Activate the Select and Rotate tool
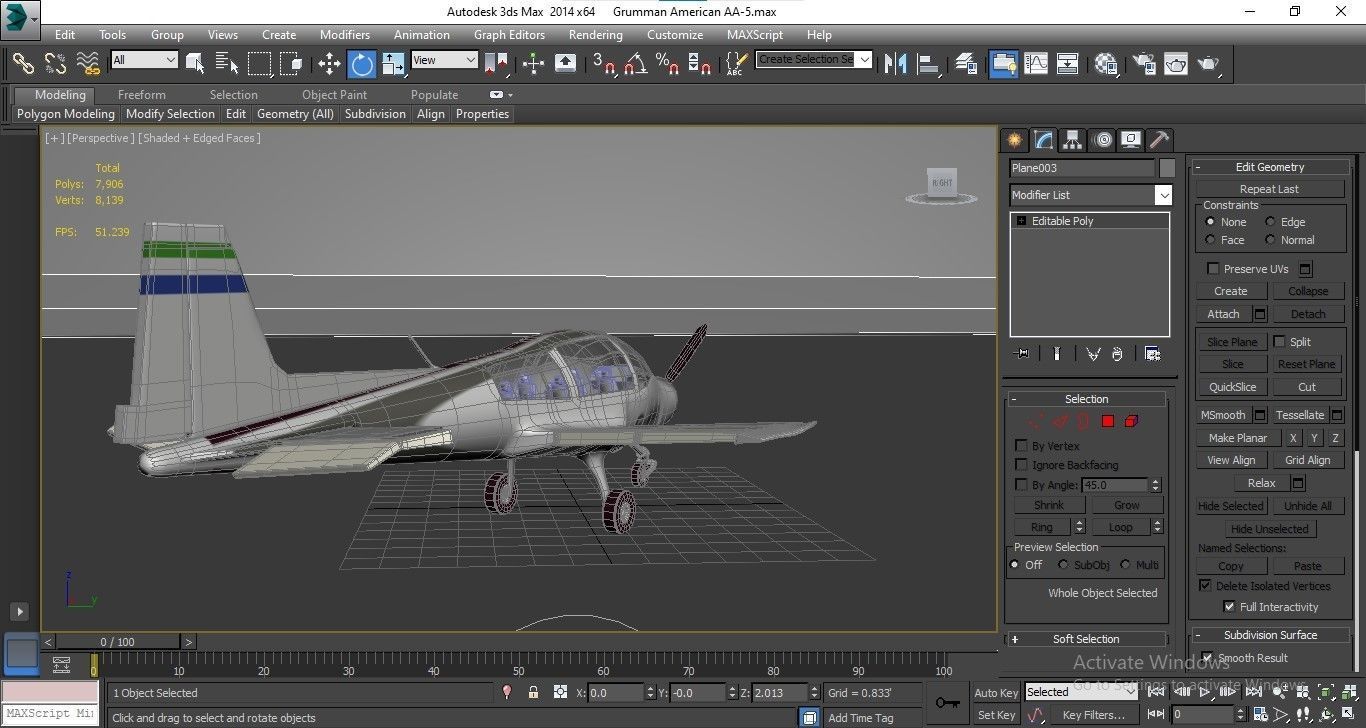This screenshot has height=728, width=1366. (x=361, y=63)
